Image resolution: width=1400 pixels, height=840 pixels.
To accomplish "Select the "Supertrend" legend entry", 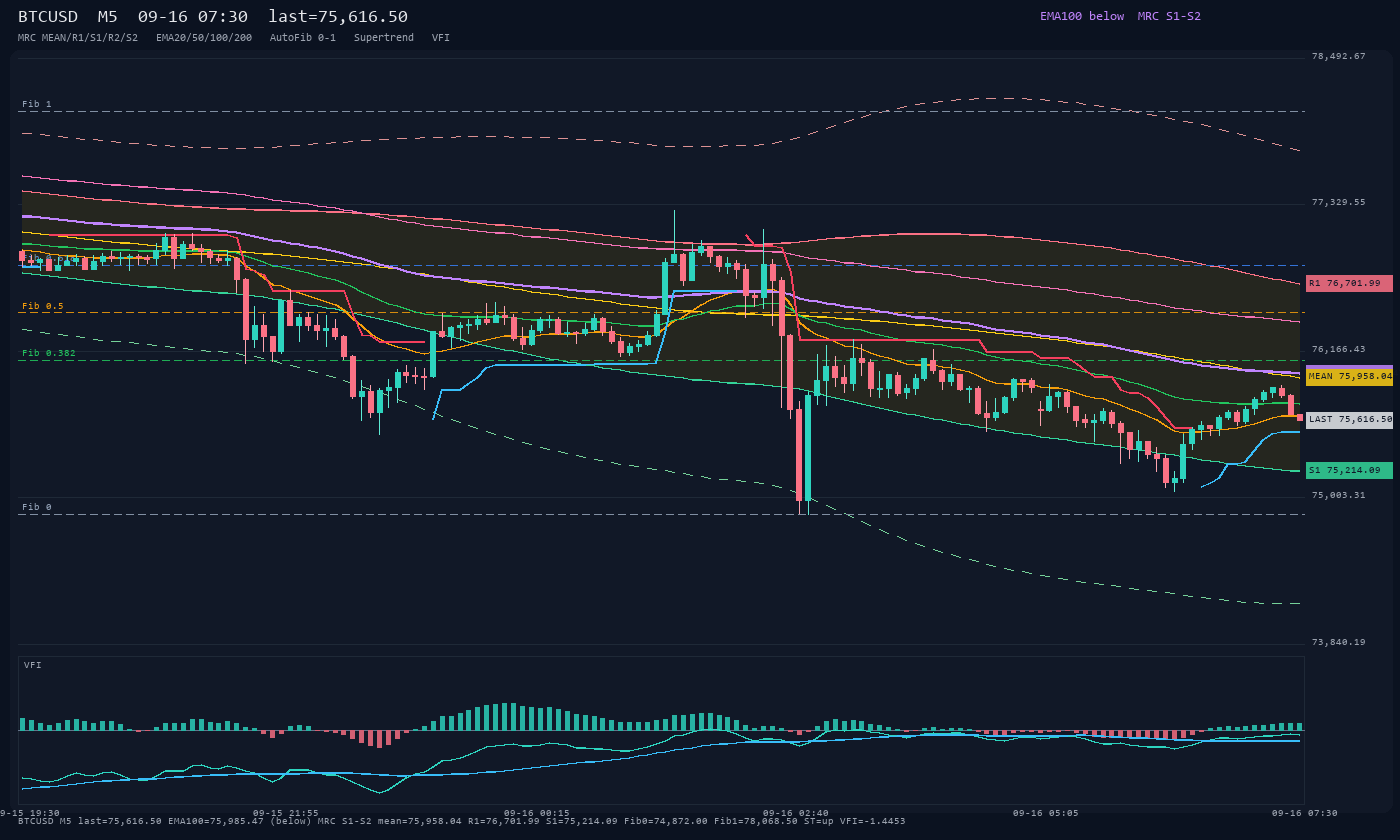I will 384,37.
